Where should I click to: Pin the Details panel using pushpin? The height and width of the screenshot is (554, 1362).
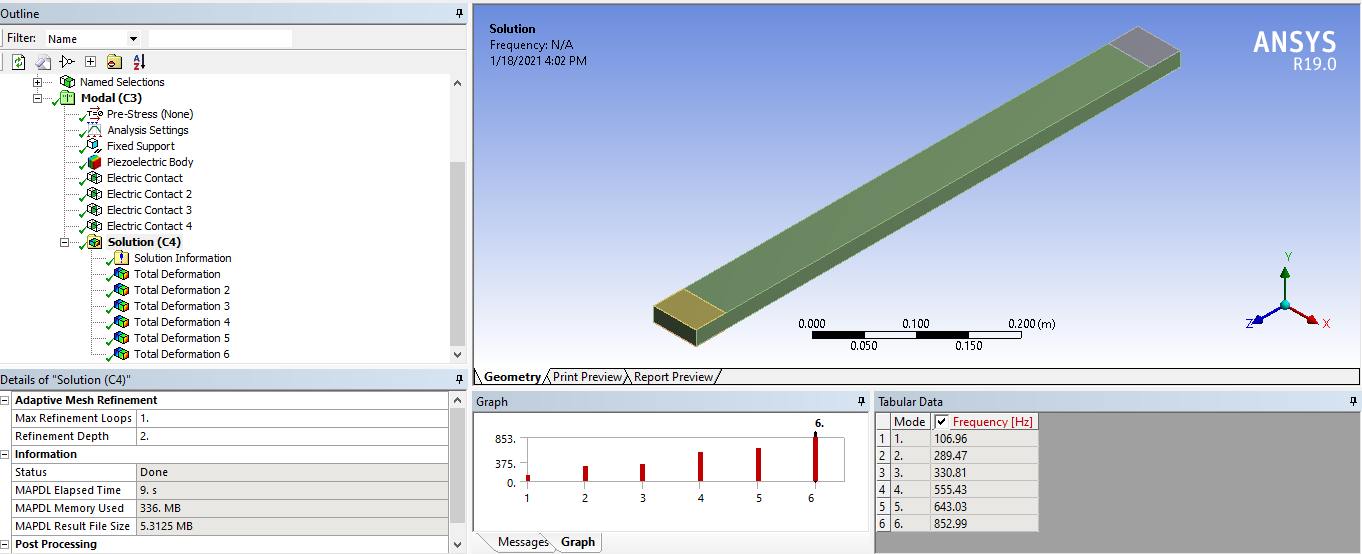[459, 380]
